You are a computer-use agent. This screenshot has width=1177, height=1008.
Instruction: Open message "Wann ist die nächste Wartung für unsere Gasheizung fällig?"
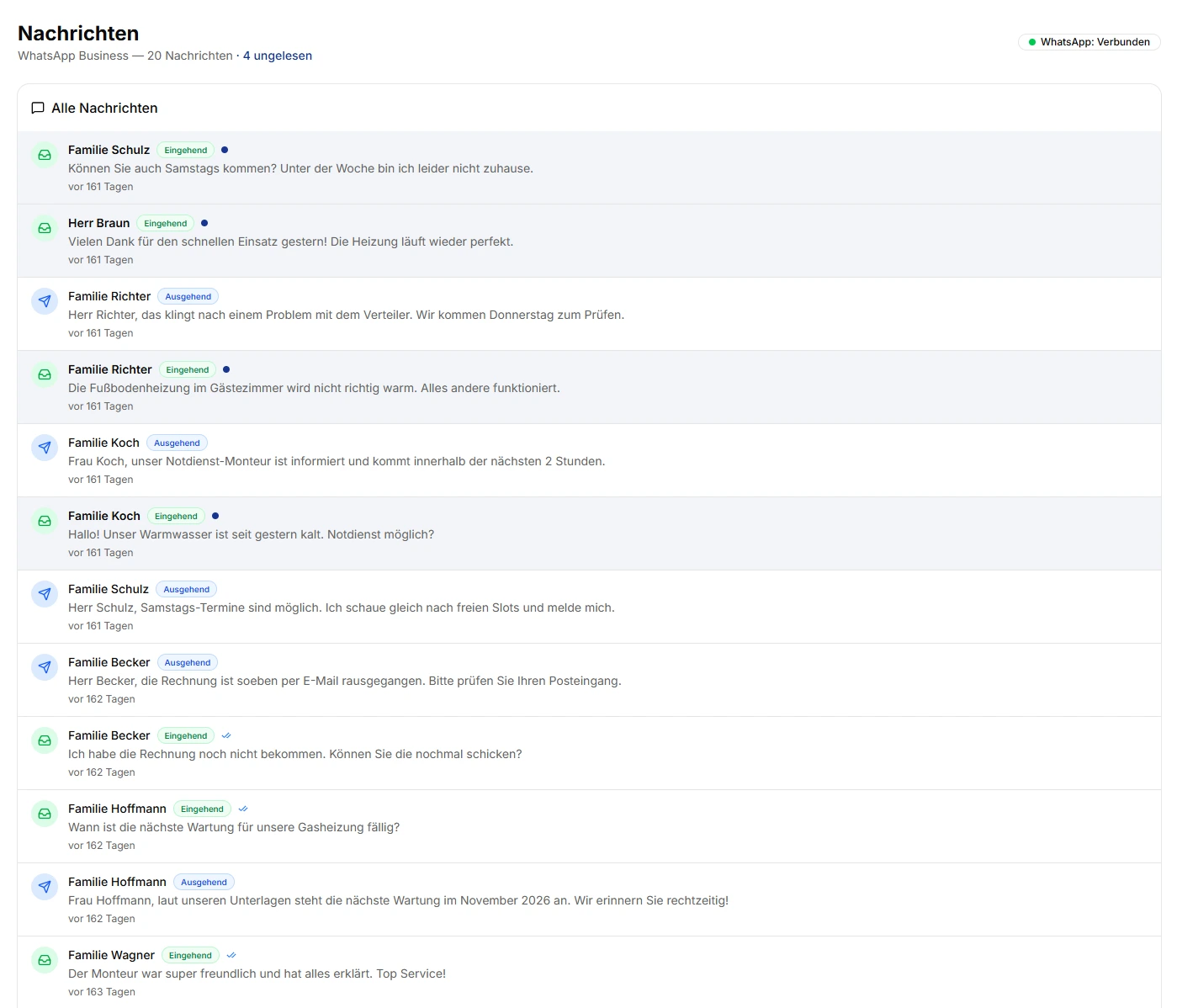(589, 826)
